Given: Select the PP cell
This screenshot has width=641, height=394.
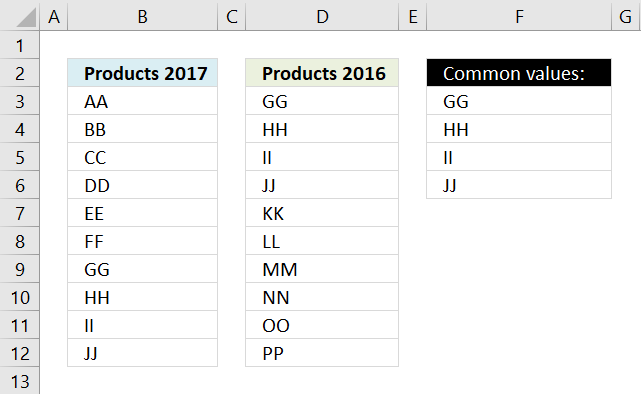Looking at the screenshot, I should click(x=322, y=353).
